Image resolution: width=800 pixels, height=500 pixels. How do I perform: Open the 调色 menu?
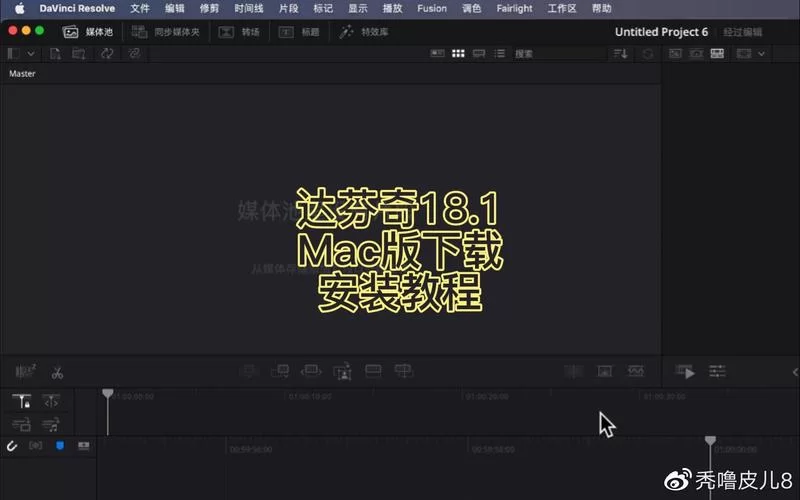[x=471, y=8]
